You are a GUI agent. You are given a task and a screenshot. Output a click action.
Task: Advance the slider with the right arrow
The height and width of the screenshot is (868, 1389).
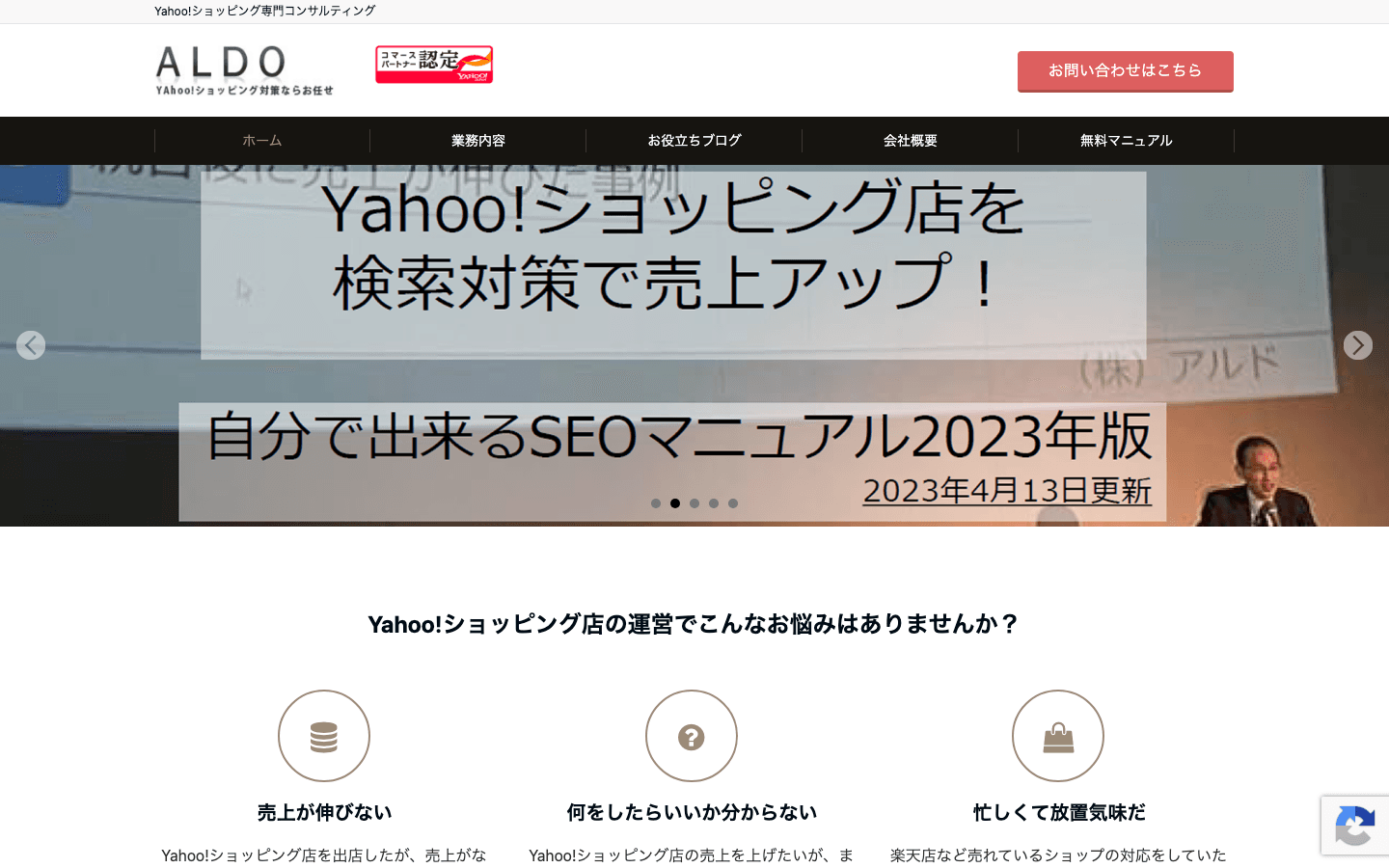pyautogui.click(x=1358, y=345)
